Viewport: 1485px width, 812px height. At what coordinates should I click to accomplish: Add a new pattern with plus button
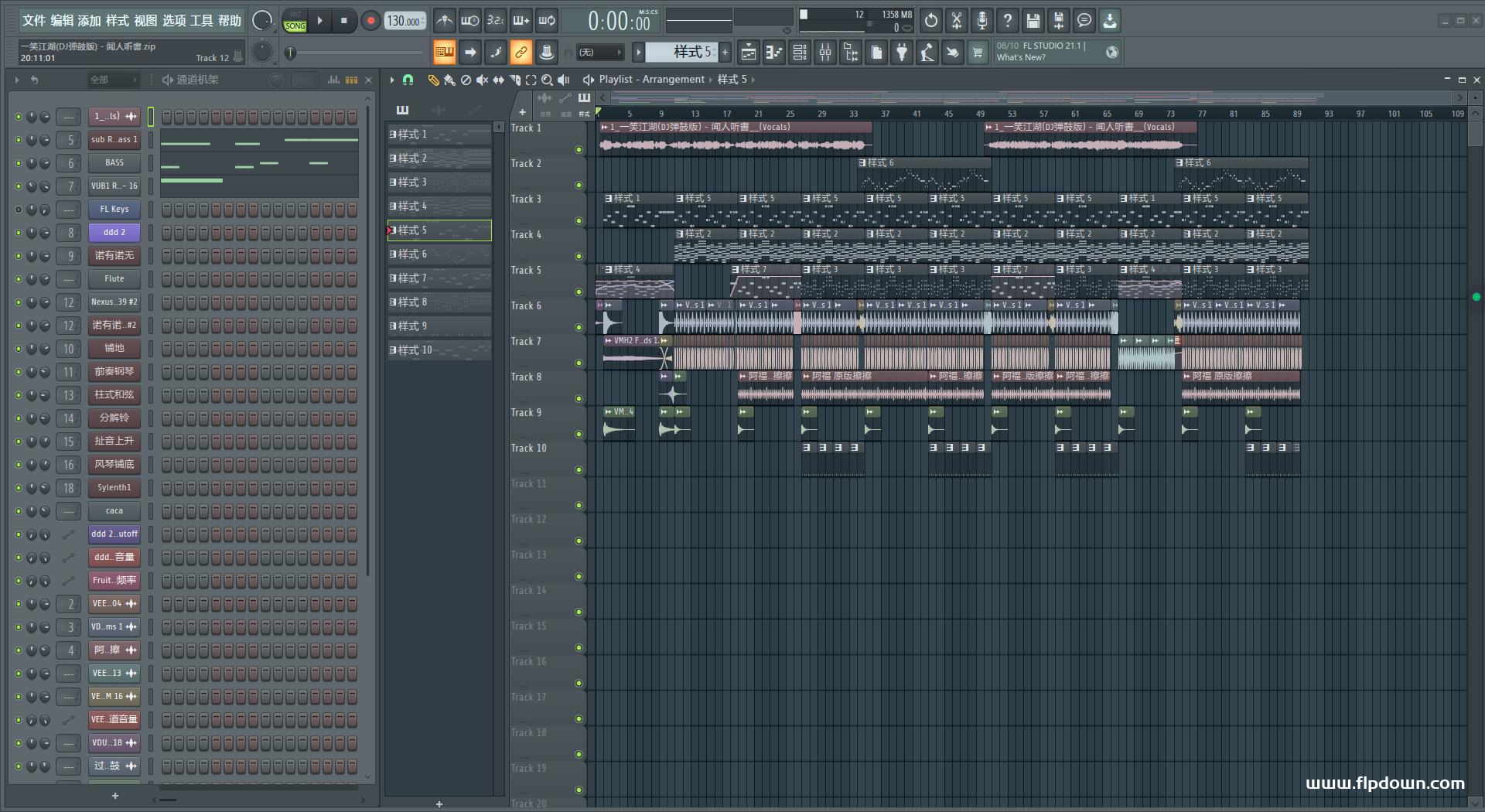pyautogui.click(x=725, y=53)
